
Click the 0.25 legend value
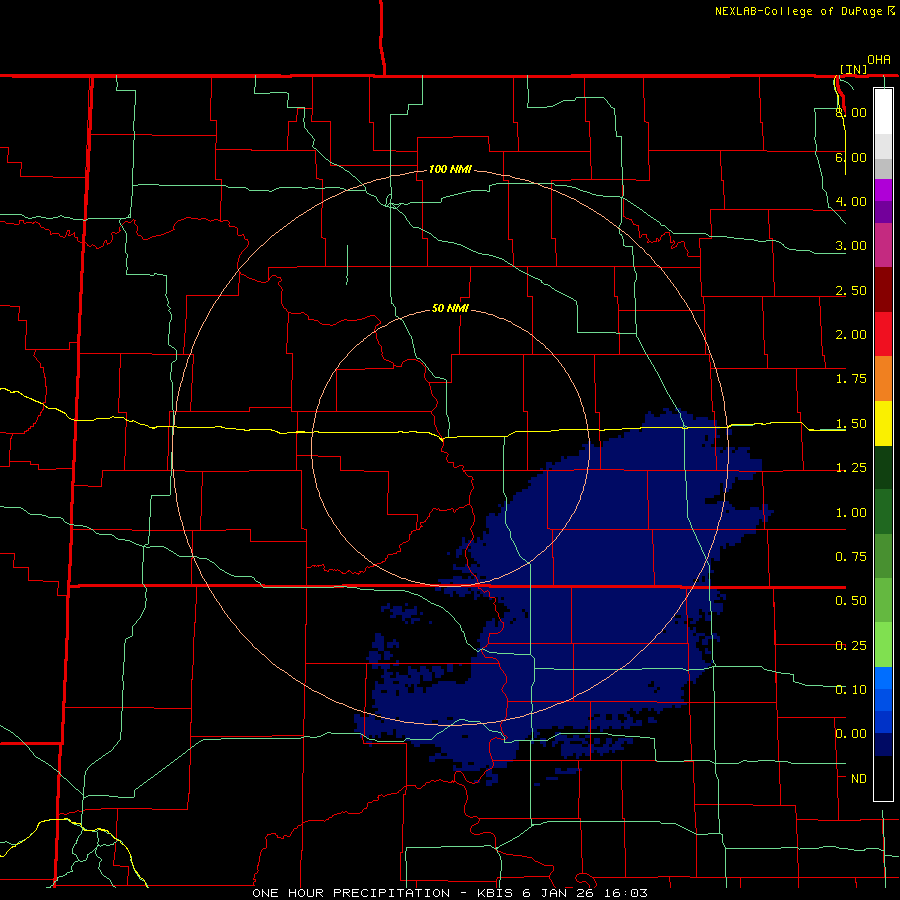point(851,646)
